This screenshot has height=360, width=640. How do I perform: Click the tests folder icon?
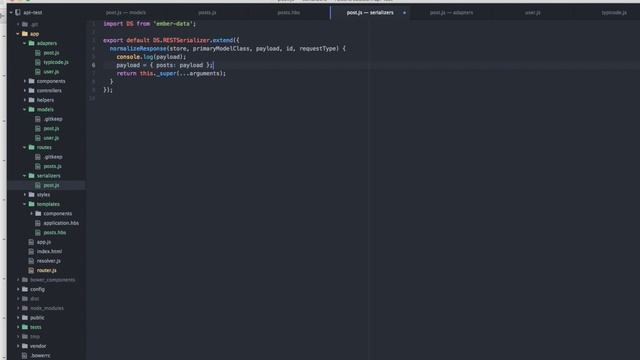point(25,327)
